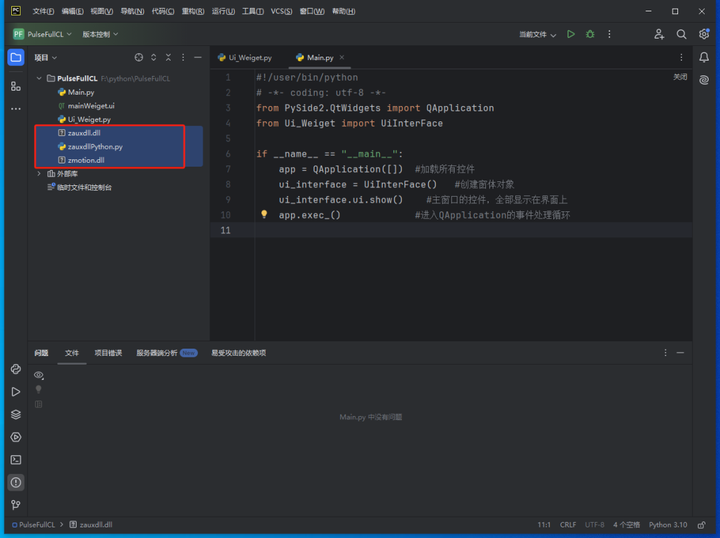The height and width of the screenshot is (538, 720).
Task: Debug the current file
Action: tap(590, 34)
